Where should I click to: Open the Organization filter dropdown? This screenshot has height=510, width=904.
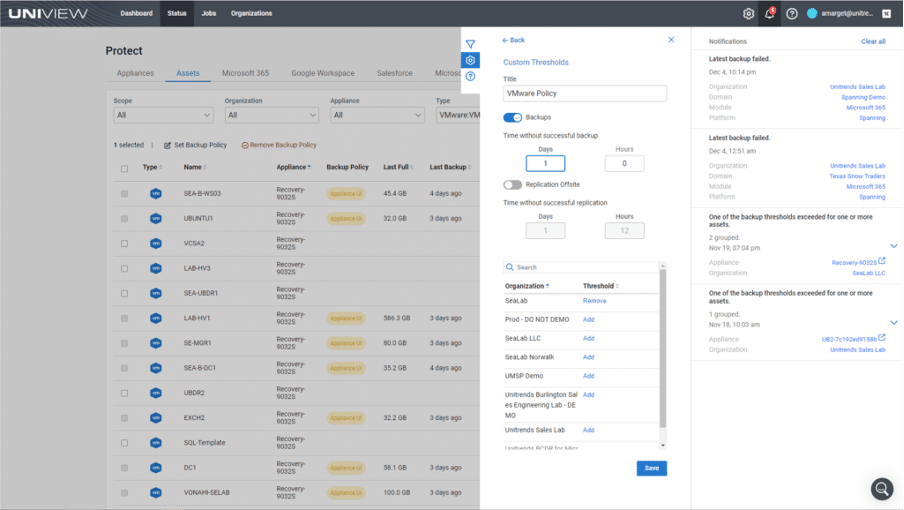(x=272, y=115)
